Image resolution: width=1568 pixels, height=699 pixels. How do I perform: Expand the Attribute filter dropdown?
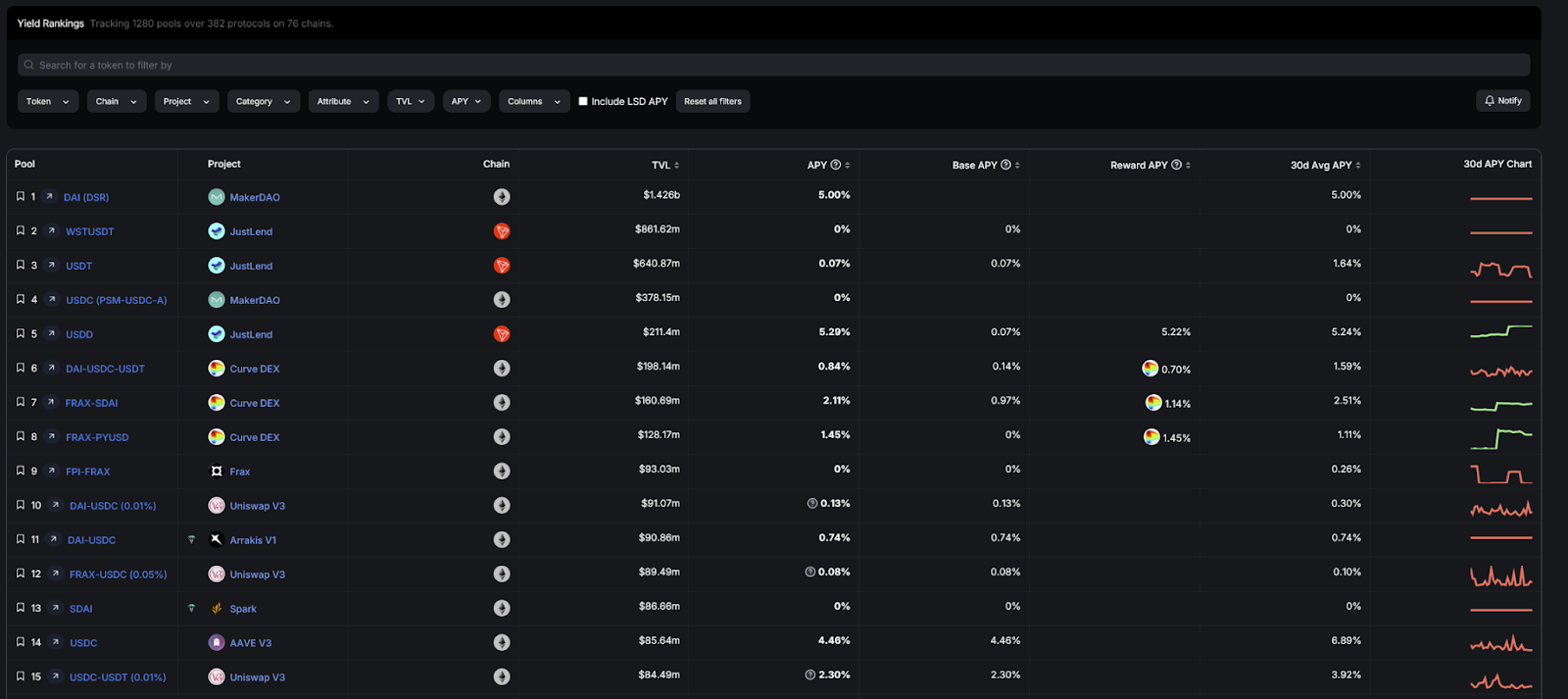[344, 101]
